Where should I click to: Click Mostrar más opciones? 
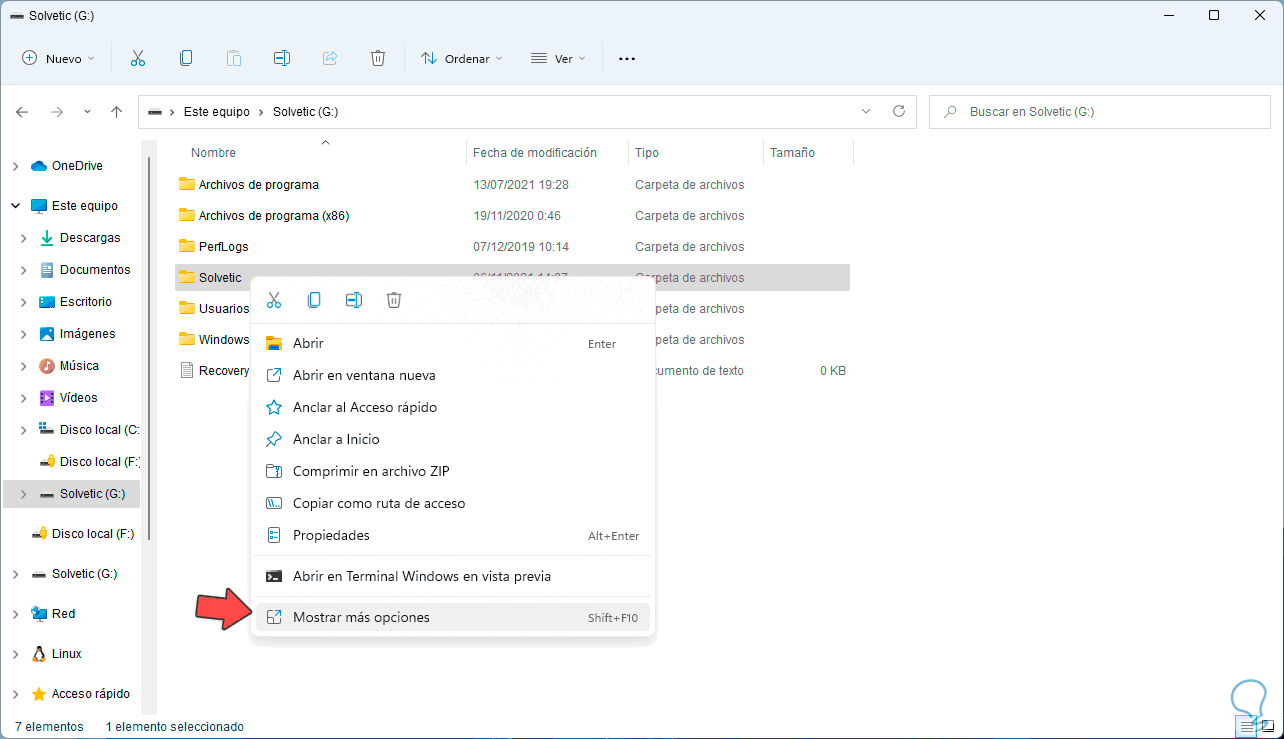coord(453,617)
